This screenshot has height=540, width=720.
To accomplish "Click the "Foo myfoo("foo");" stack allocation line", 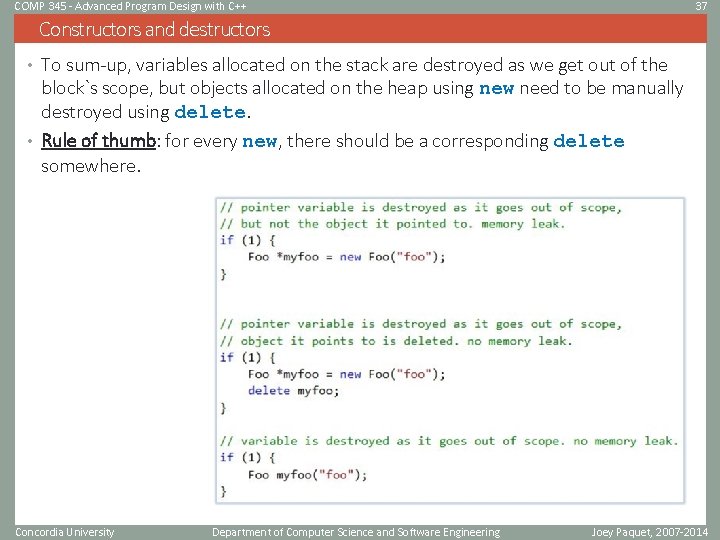I will click(x=308, y=474).
